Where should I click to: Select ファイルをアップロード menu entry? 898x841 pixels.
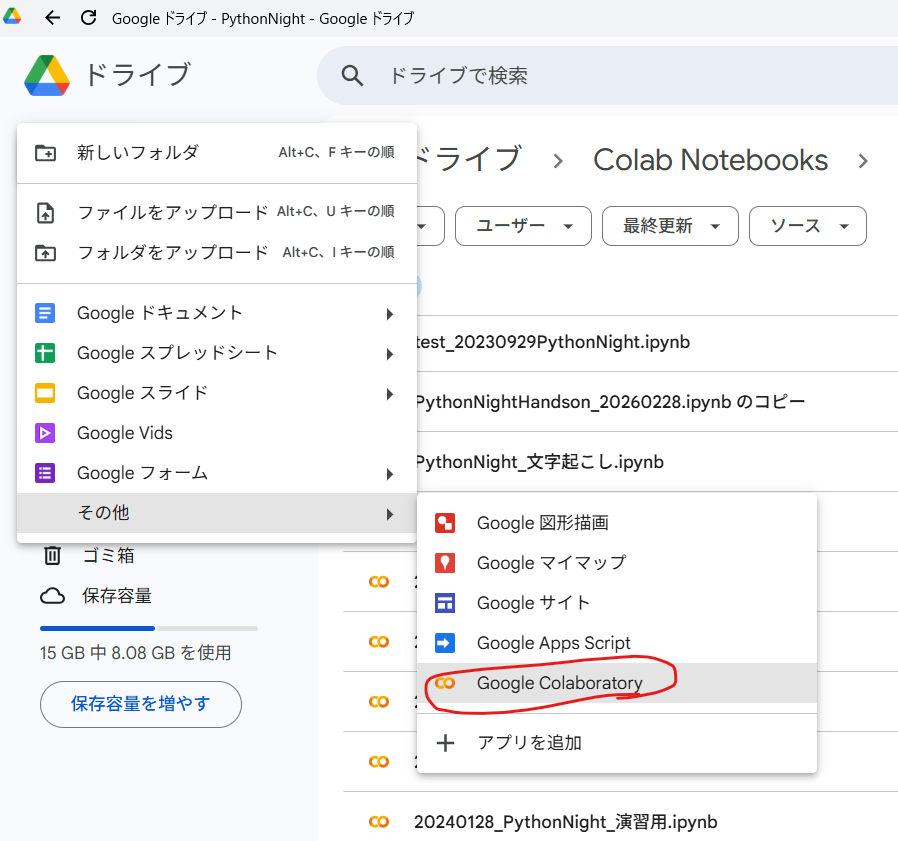[216, 213]
